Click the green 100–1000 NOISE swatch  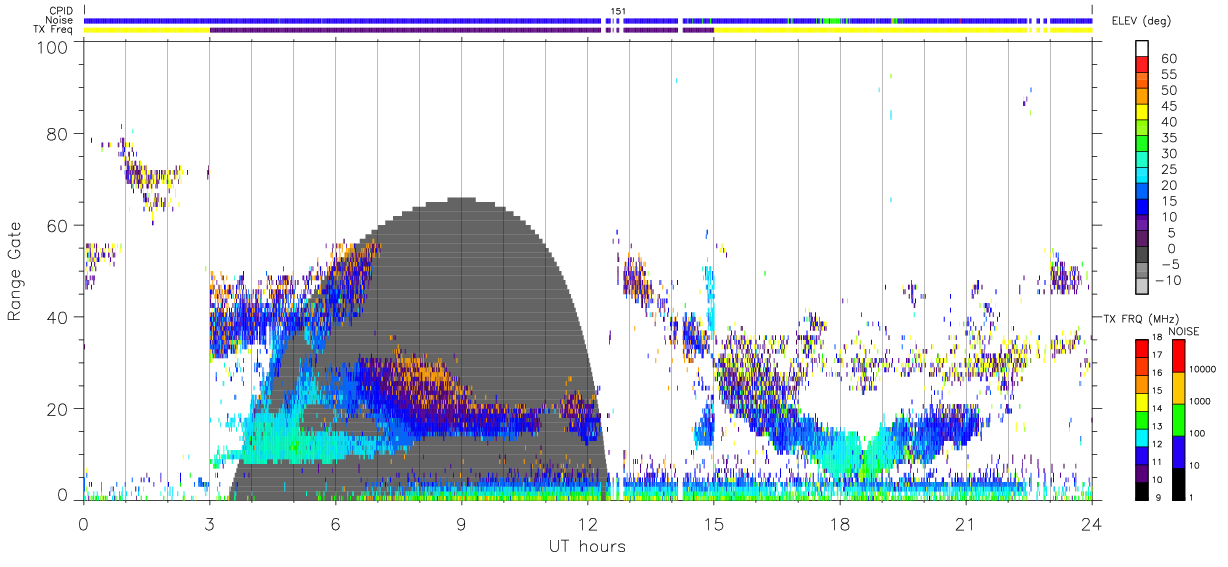click(1178, 419)
